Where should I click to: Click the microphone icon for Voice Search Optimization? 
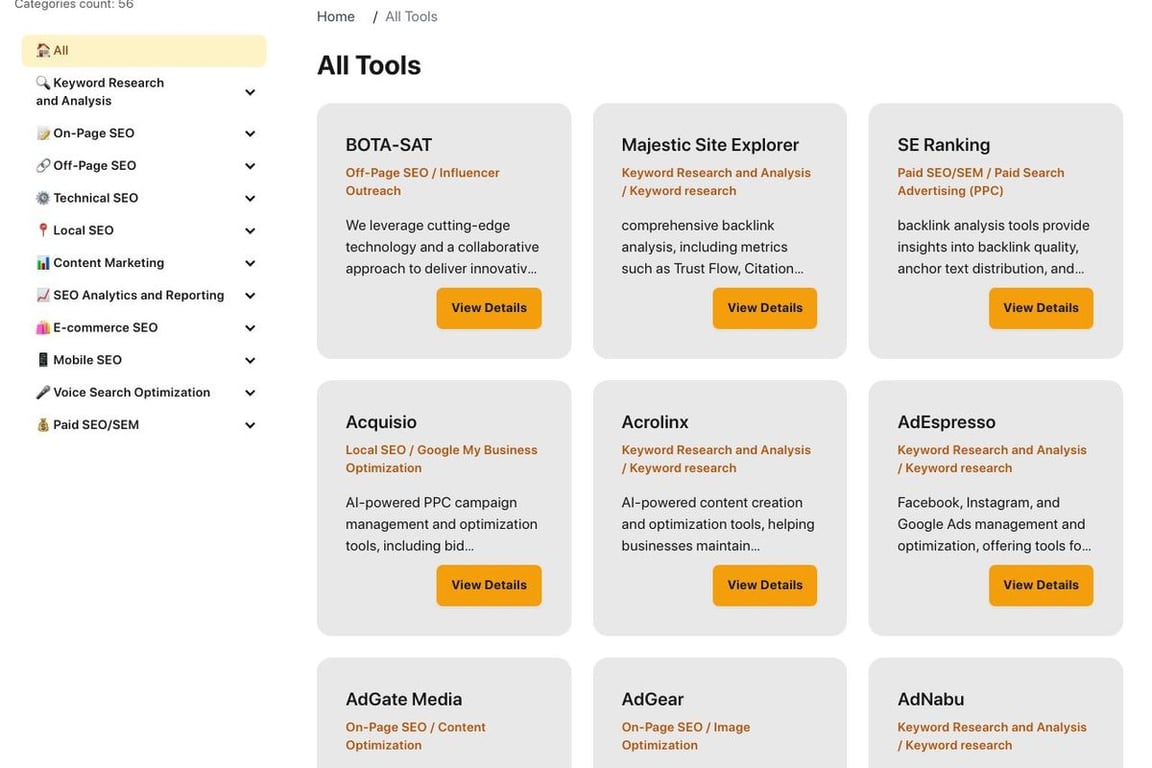point(43,392)
